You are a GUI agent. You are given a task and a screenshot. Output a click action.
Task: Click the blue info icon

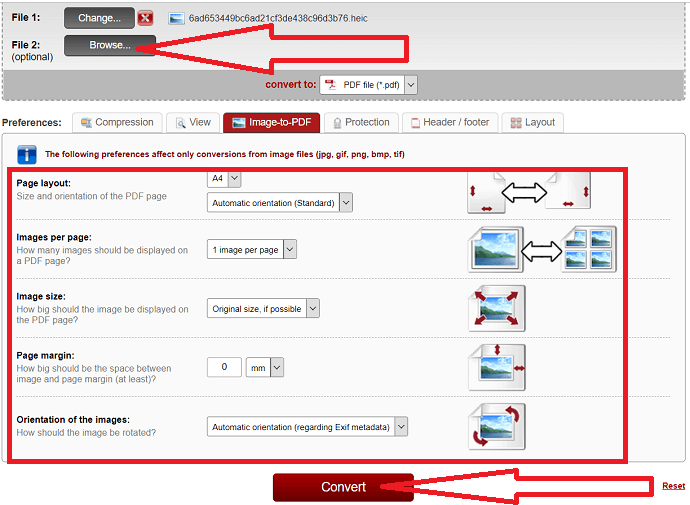point(26,154)
